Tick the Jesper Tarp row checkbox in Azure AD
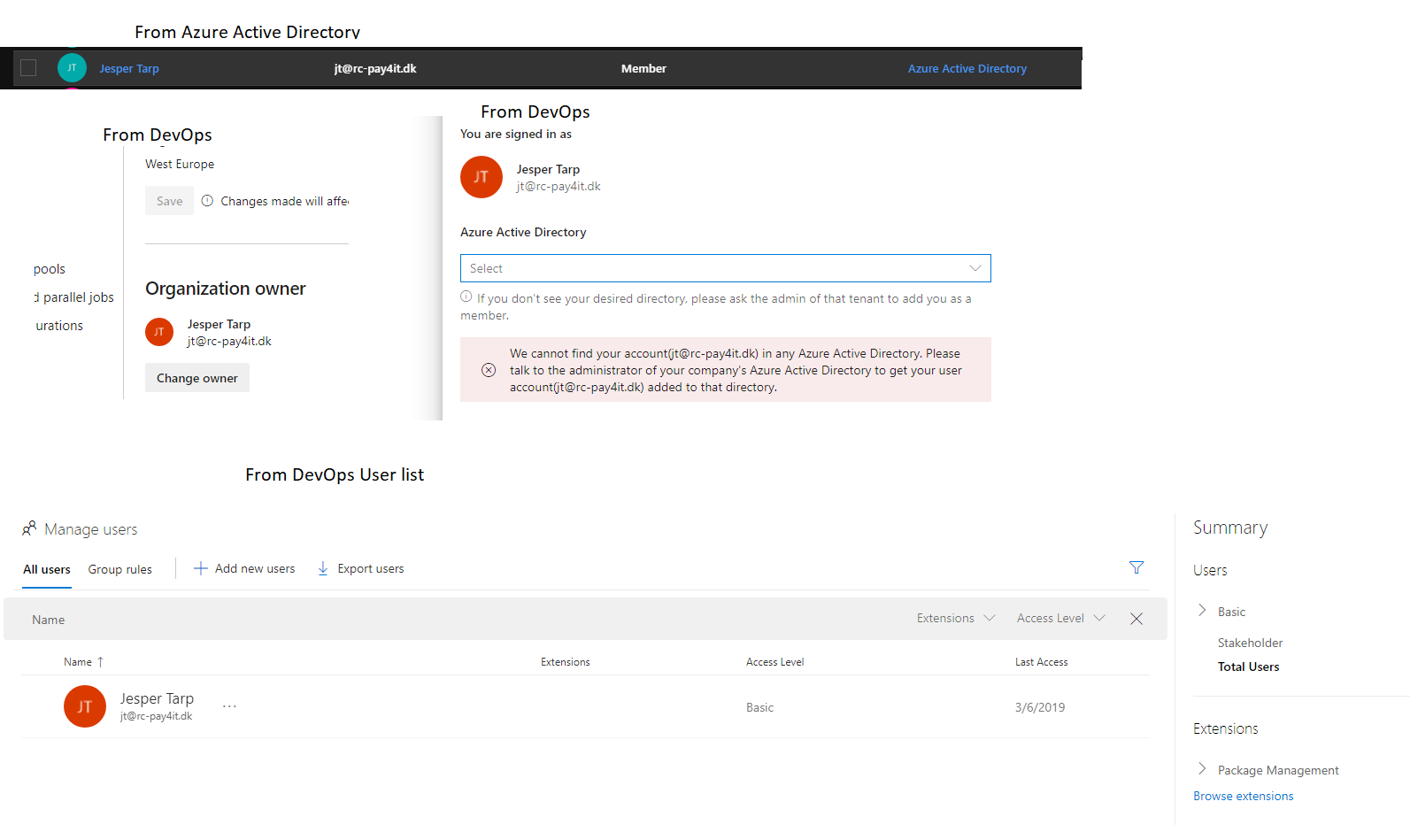This screenshot has width=1410, height=840. [x=28, y=68]
